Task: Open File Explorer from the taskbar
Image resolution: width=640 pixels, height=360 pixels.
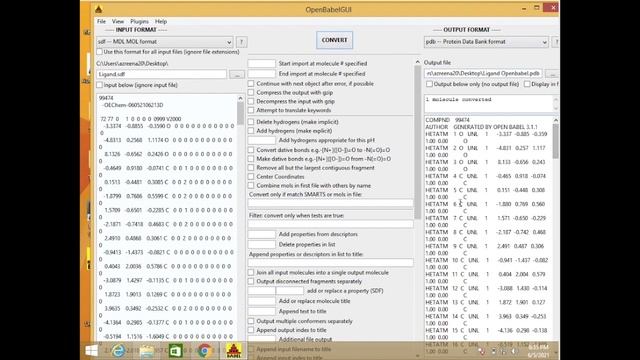Action: [147, 351]
